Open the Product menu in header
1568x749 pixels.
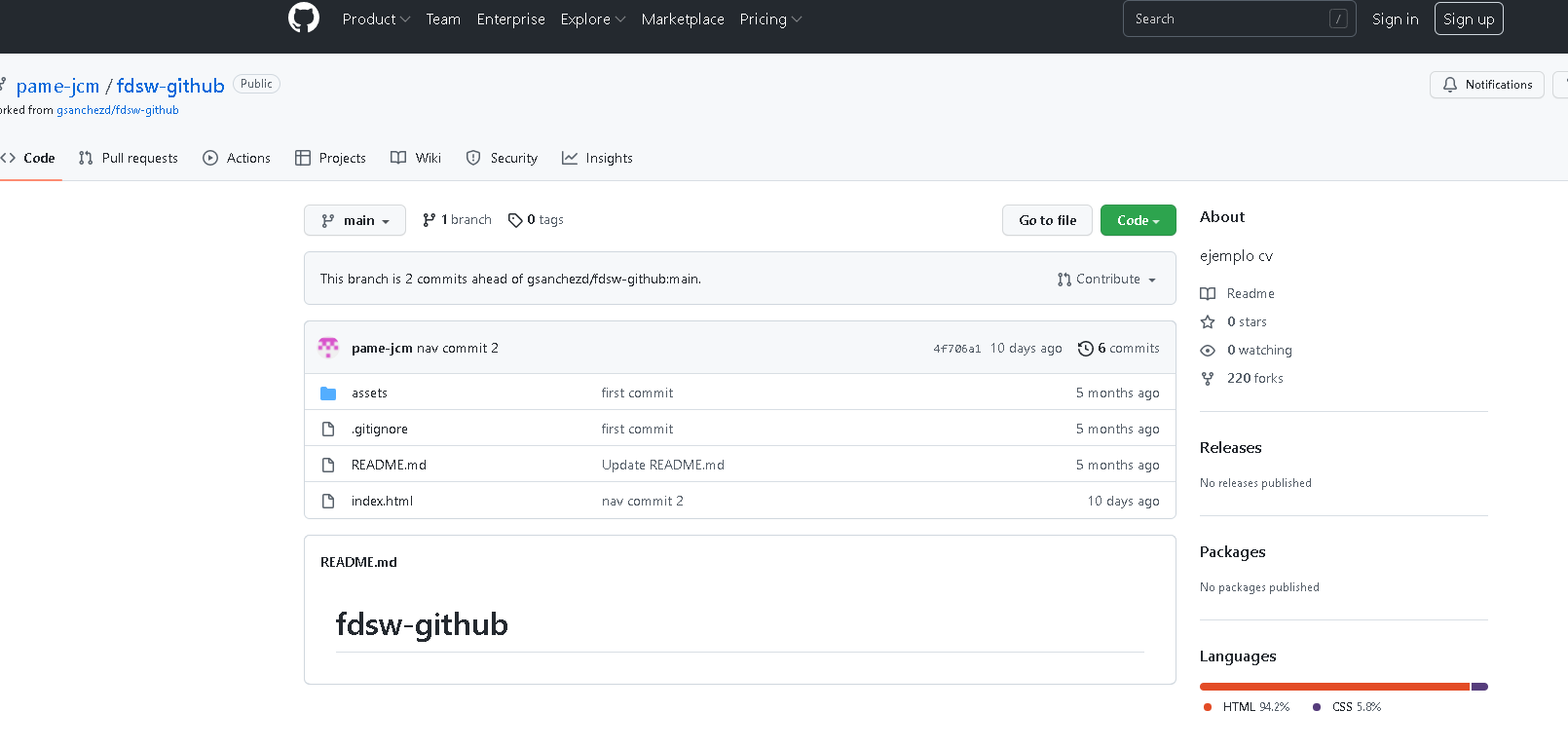click(376, 19)
